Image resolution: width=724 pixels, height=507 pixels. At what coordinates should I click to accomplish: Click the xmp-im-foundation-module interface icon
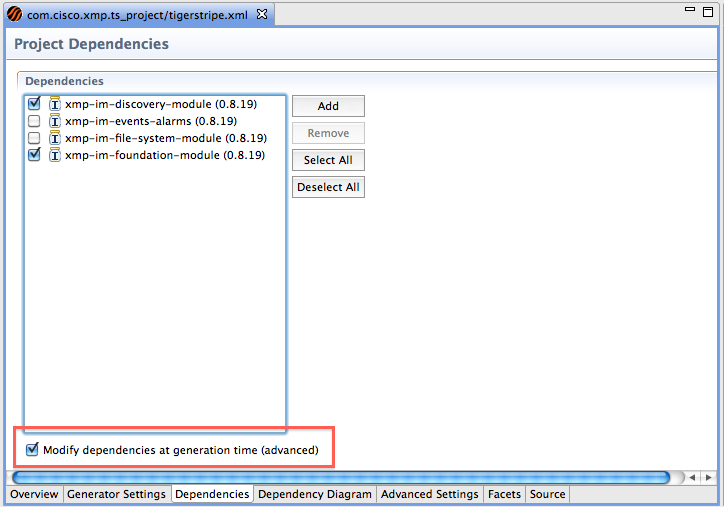[x=55, y=155]
